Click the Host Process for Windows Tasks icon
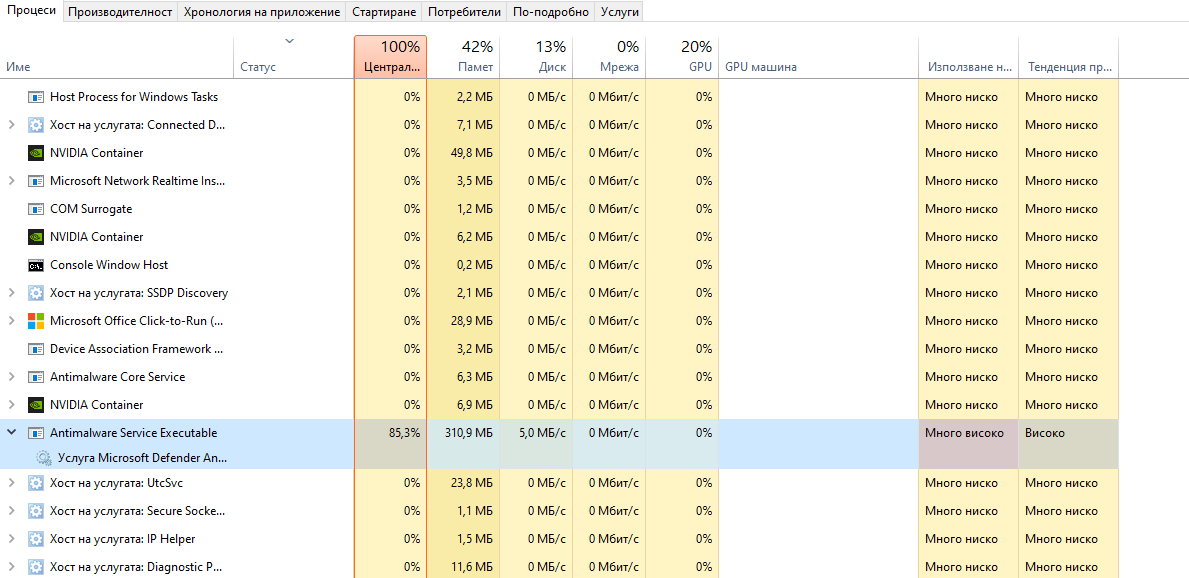This screenshot has width=1189, height=578. click(36, 97)
